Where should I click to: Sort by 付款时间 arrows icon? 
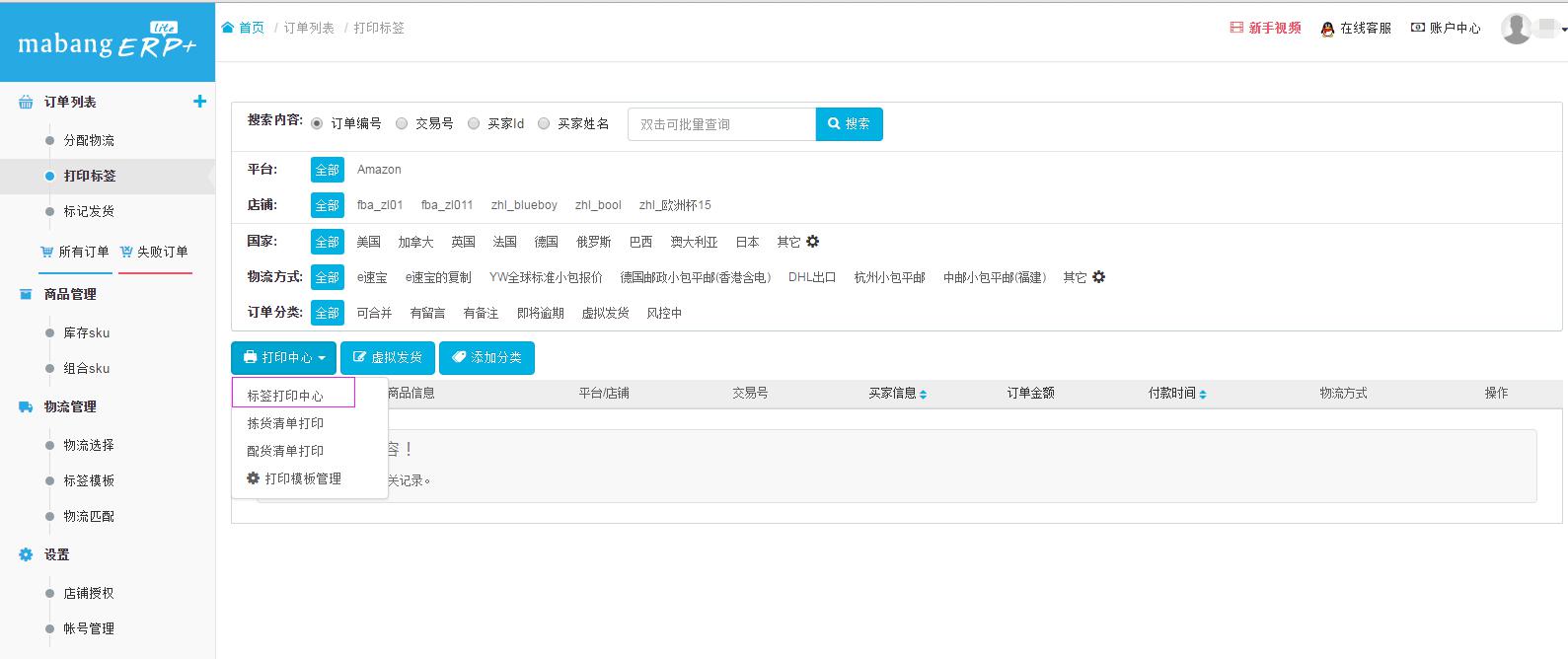pyautogui.click(x=1203, y=394)
